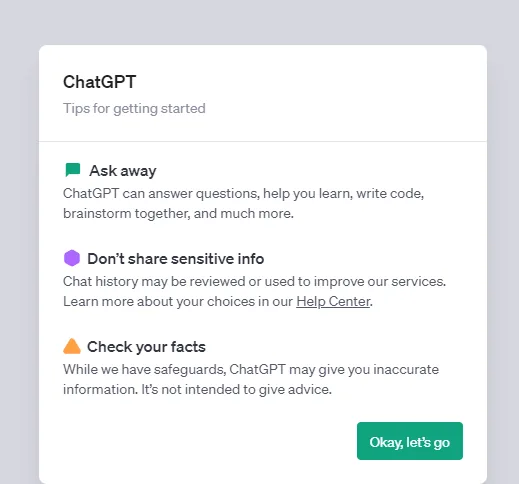Click the ChatGPT dialog title
This screenshot has width=519, height=484.
(x=99, y=82)
